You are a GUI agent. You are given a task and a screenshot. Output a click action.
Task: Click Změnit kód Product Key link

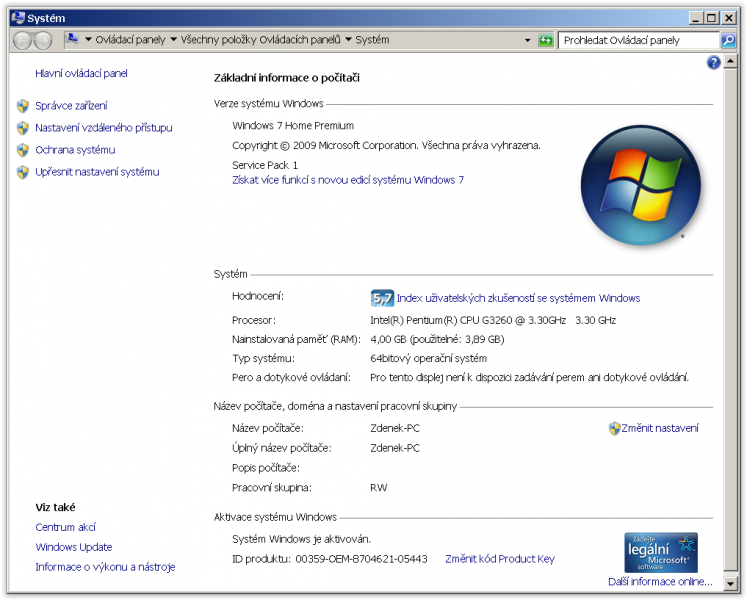tap(500, 559)
